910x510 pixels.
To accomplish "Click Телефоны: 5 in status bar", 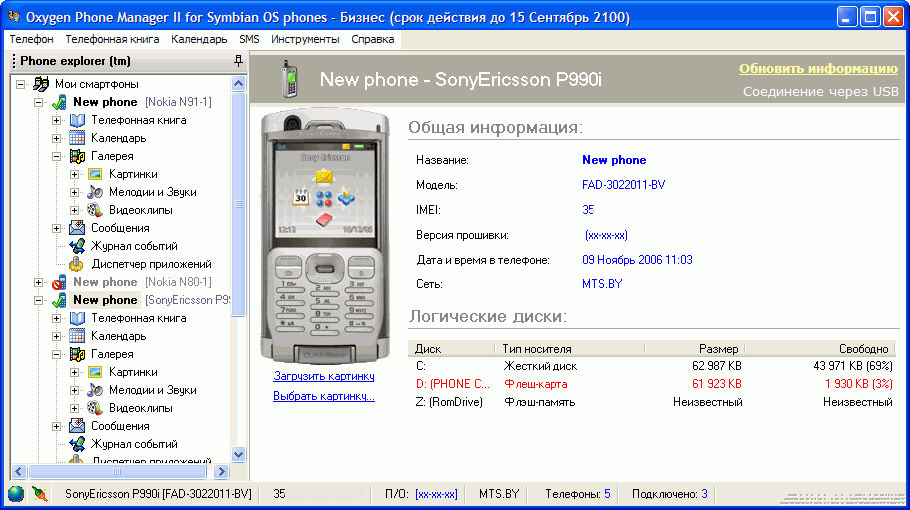I will [x=577, y=494].
